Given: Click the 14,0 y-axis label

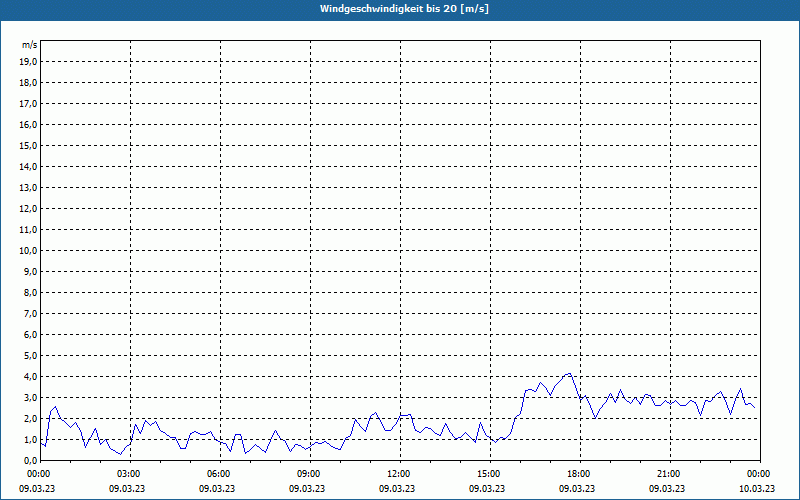Looking at the screenshot, I should 28,166.
